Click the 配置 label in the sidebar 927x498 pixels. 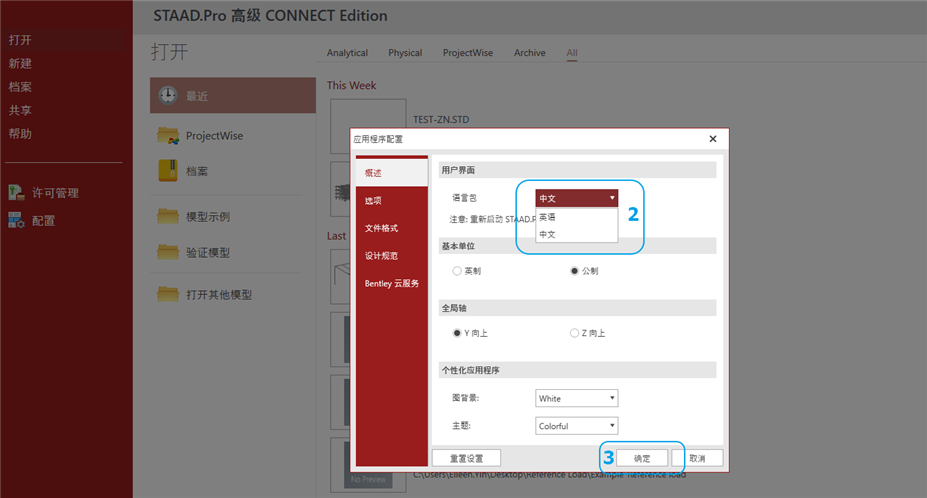(x=43, y=221)
